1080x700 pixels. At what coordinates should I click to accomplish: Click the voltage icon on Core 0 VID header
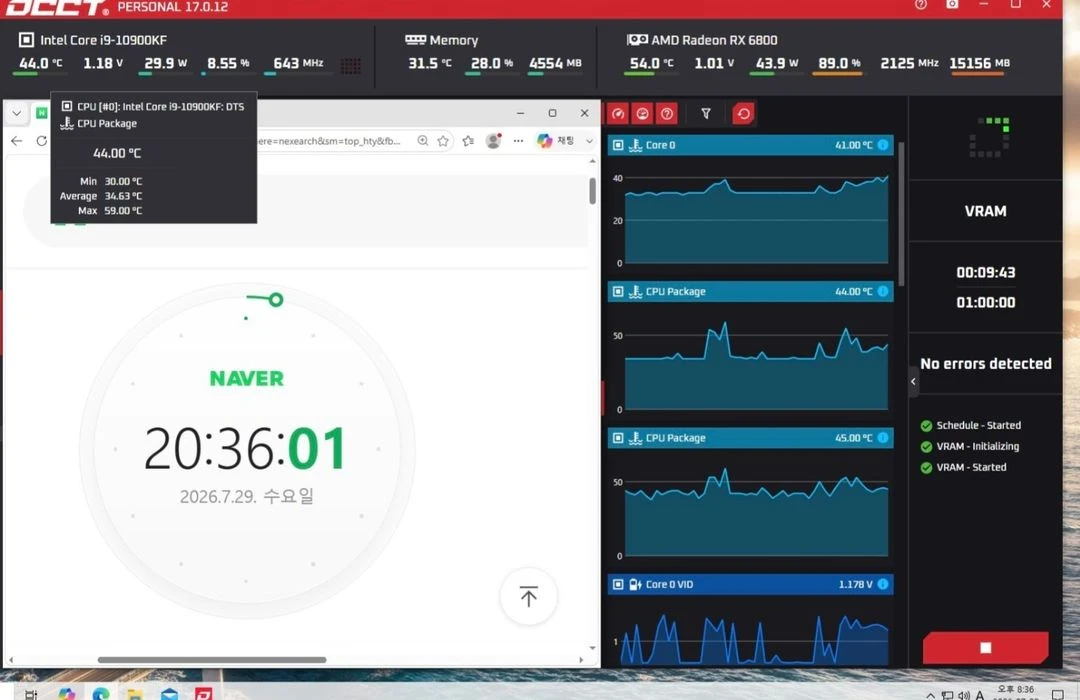[x=636, y=584]
